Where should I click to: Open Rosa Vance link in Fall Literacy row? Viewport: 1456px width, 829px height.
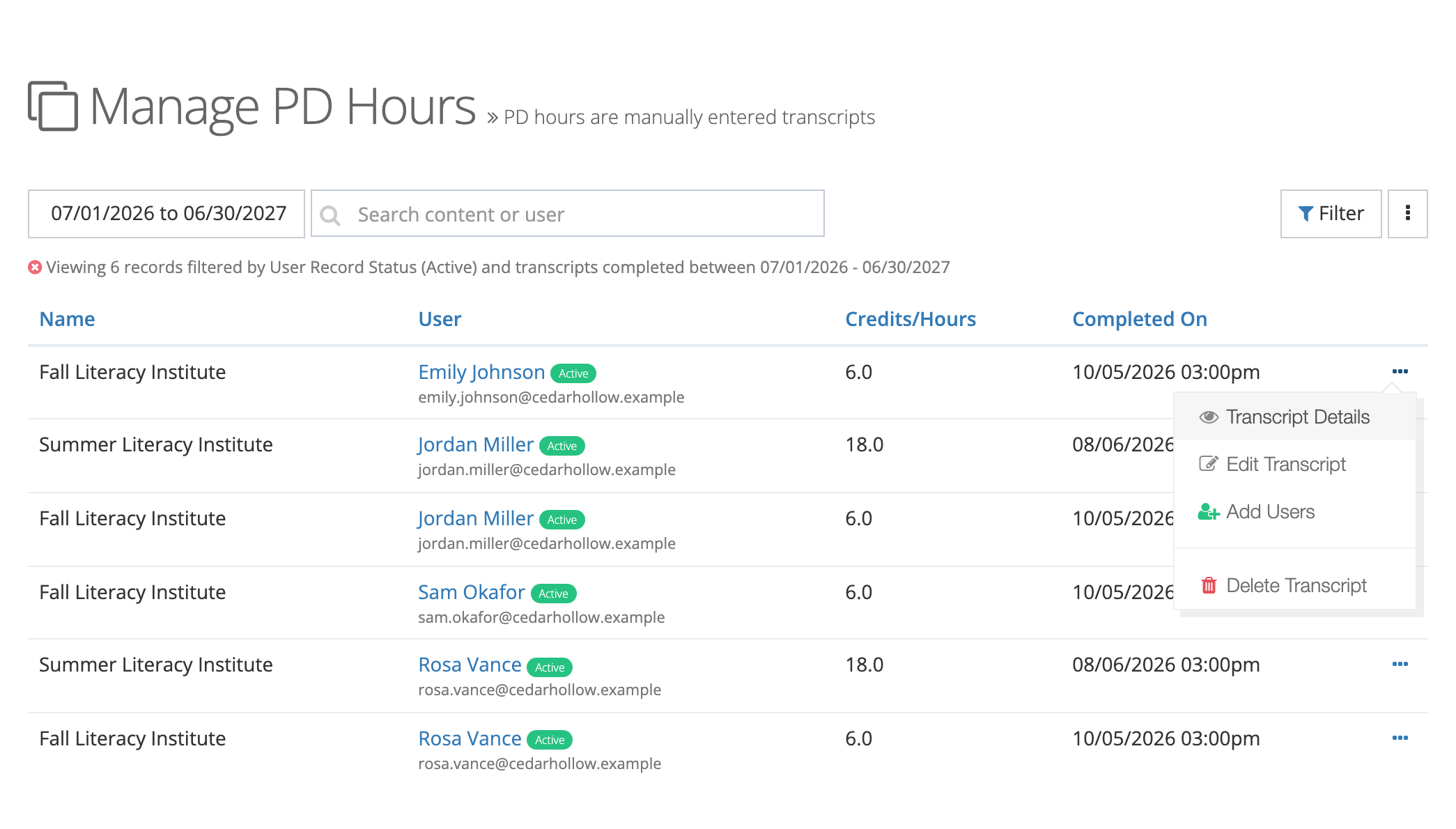470,738
